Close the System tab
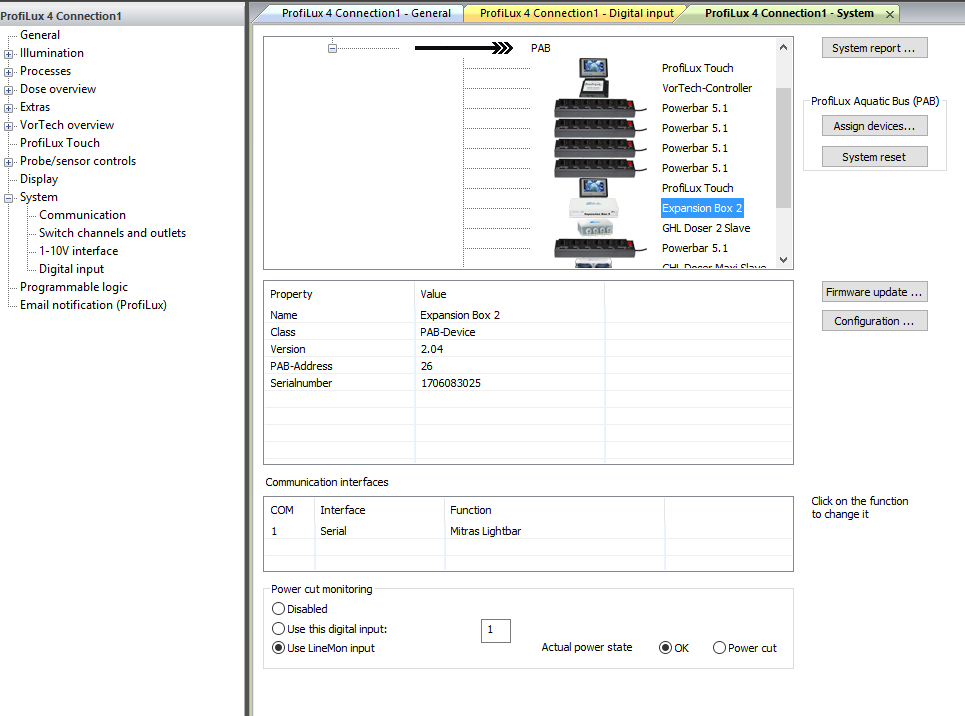Image resolution: width=965 pixels, height=716 pixels. click(890, 14)
